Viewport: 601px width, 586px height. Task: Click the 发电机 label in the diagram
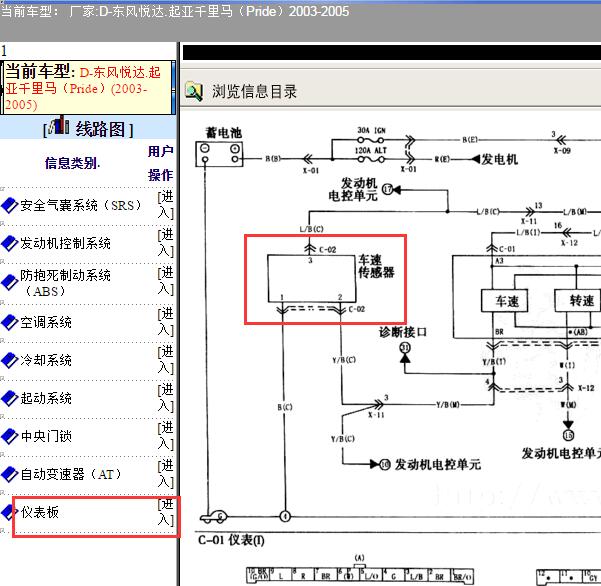pos(500,159)
